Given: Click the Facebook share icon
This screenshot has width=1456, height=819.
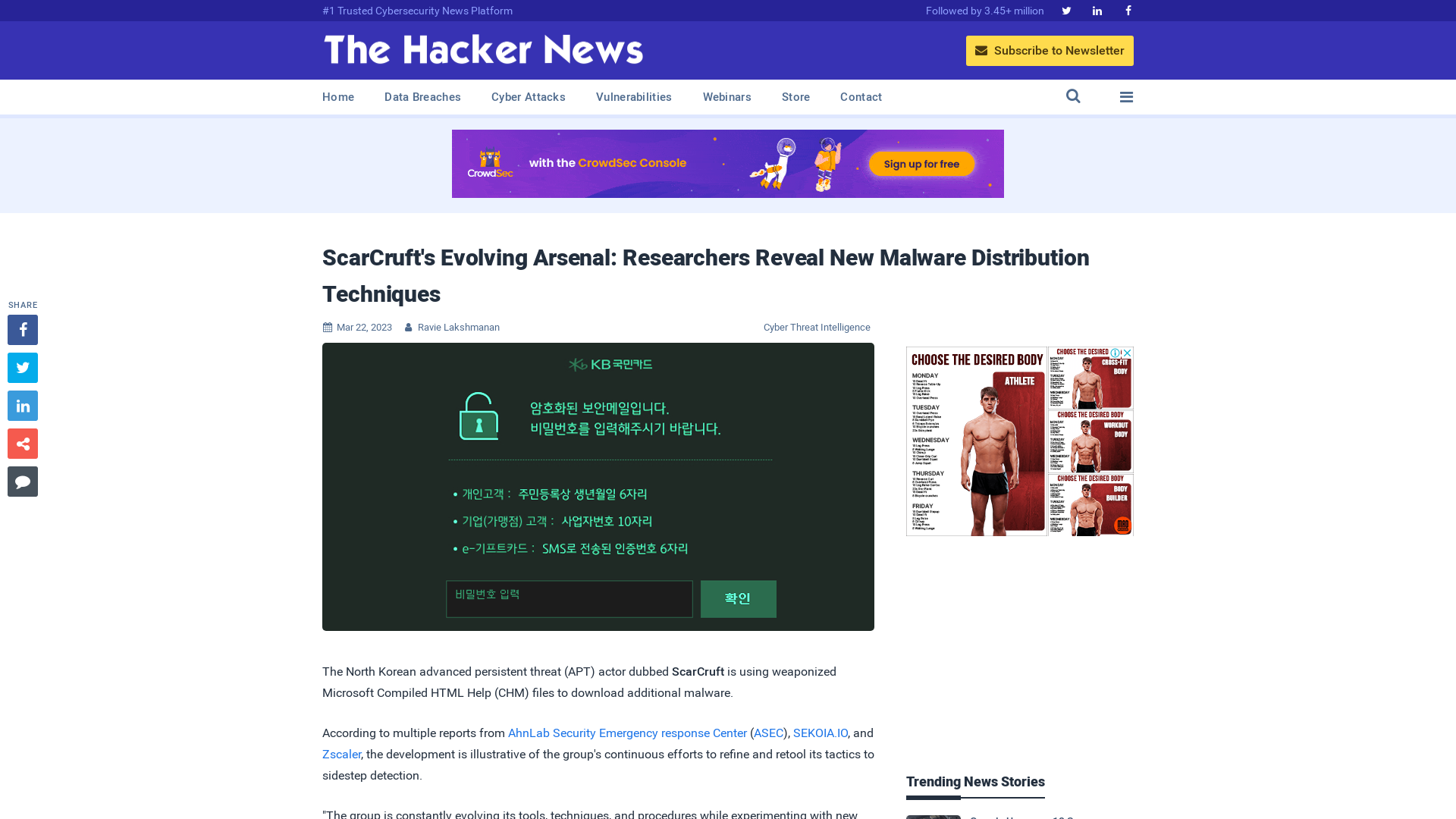Looking at the screenshot, I should point(22,329).
